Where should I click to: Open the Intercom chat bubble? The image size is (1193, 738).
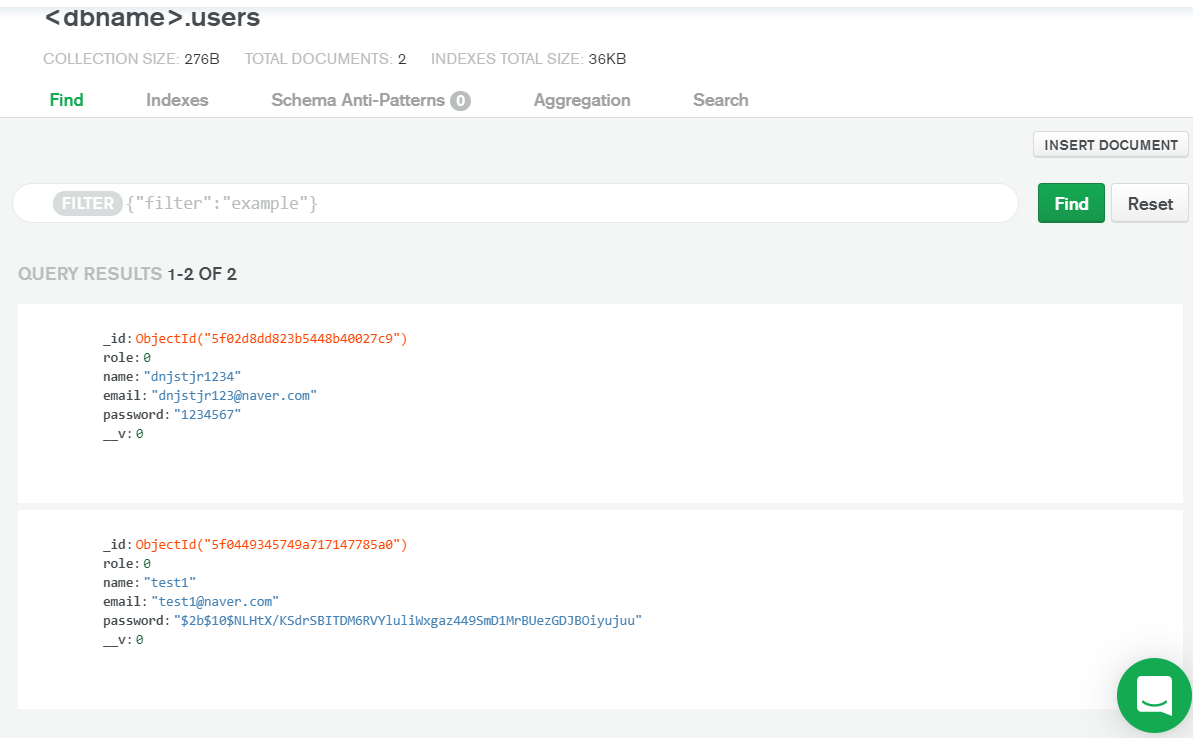[x=1154, y=695]
